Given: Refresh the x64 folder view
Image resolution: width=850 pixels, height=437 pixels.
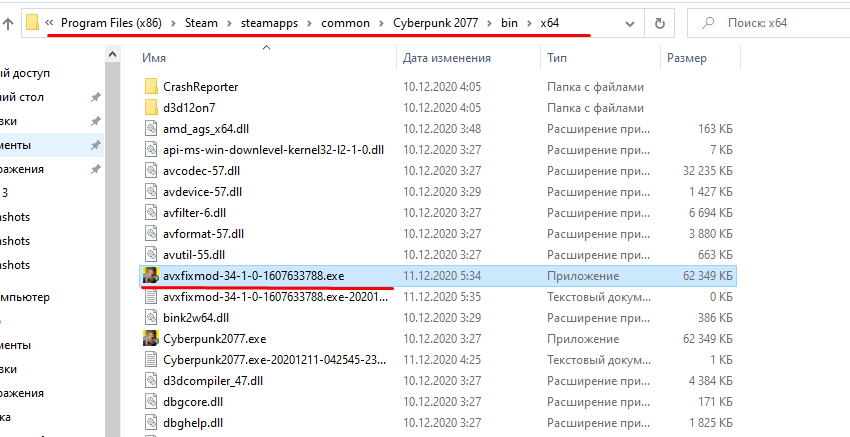Looking at the screenshot, I should [660, 23].
